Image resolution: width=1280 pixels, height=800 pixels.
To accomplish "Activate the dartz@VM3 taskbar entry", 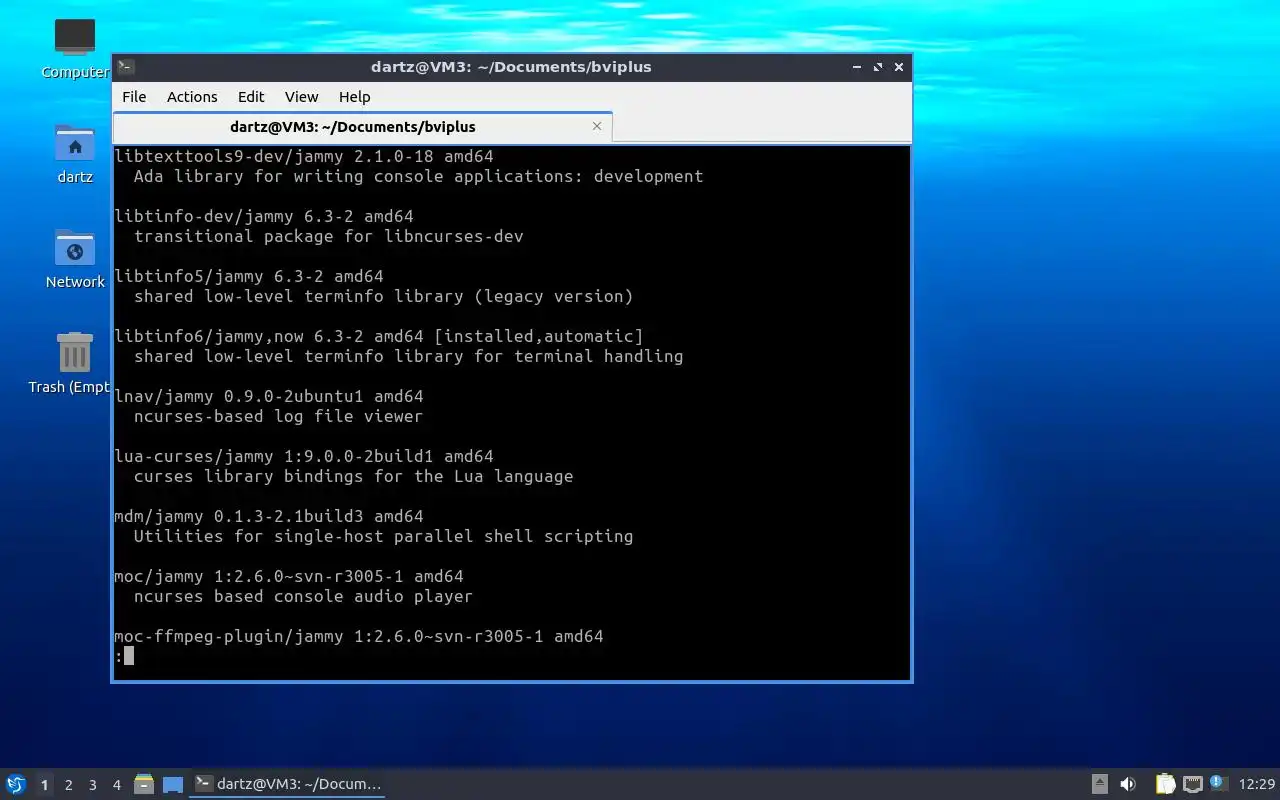I will [288, 784].
